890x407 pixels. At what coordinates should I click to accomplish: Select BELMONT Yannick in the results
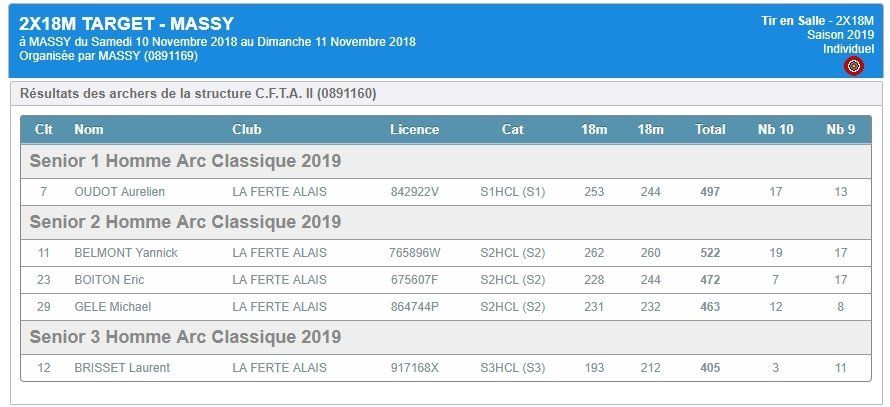click(x=126, y=253)
